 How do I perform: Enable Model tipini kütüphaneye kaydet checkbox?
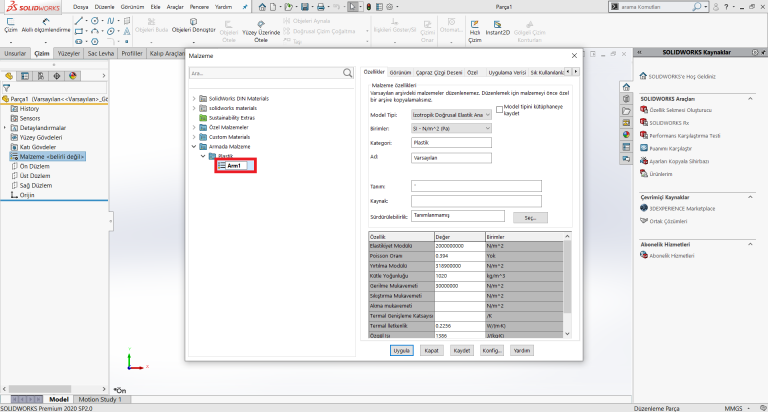[x=500, y=108]
